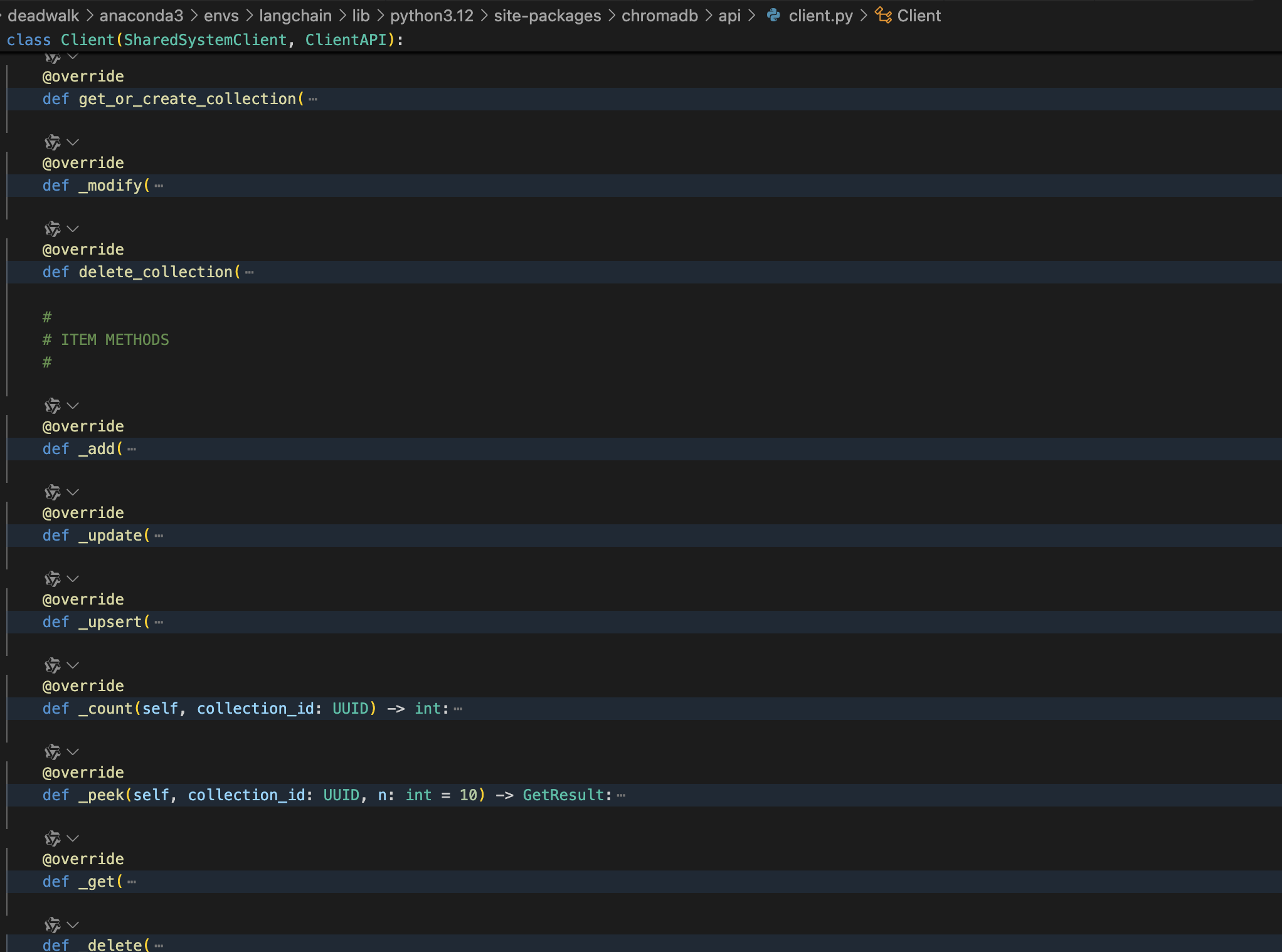Click the AI icon above _modify method
This screenshot has width=1282, height=952.
(53, 142)
